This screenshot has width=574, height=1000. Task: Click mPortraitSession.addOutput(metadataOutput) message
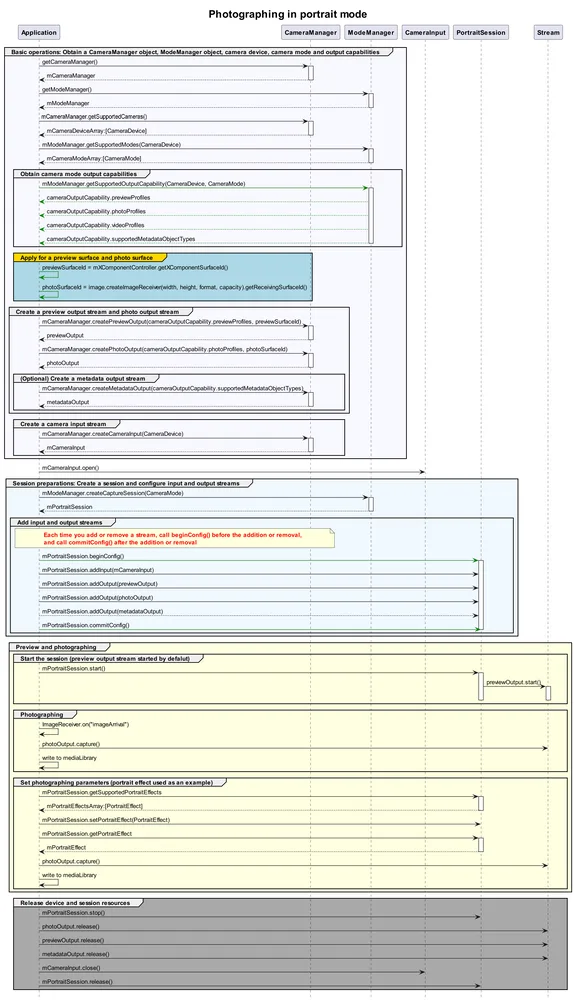102,612
